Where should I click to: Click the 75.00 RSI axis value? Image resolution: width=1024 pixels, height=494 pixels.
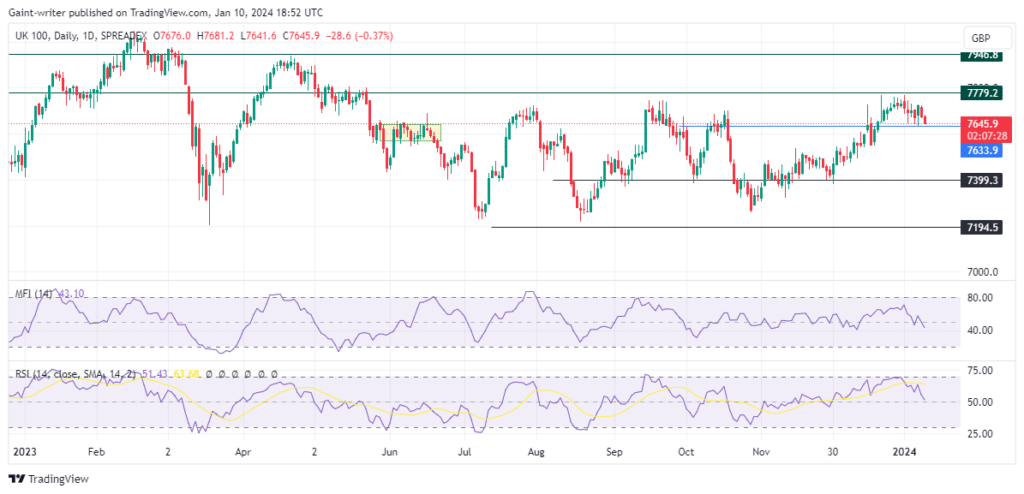(980, 370)
